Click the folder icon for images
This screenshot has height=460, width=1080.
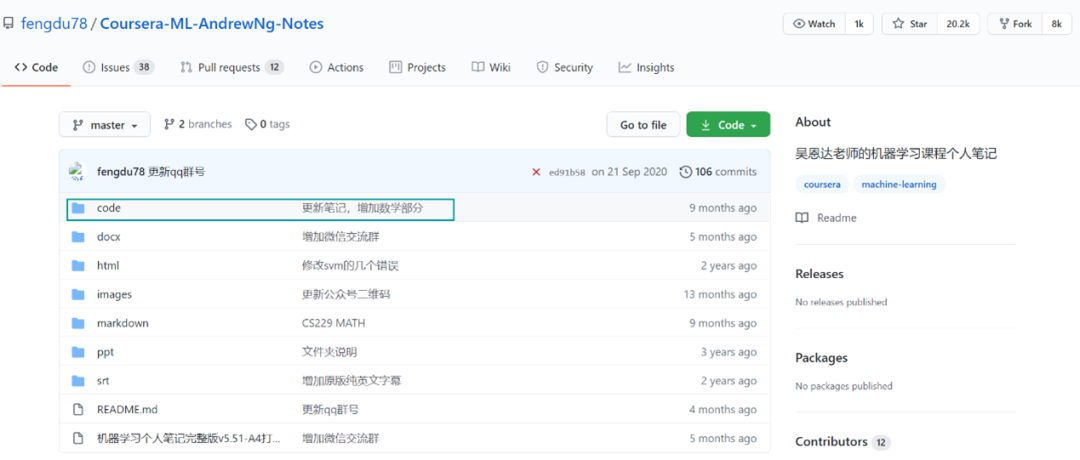point(78,294)
